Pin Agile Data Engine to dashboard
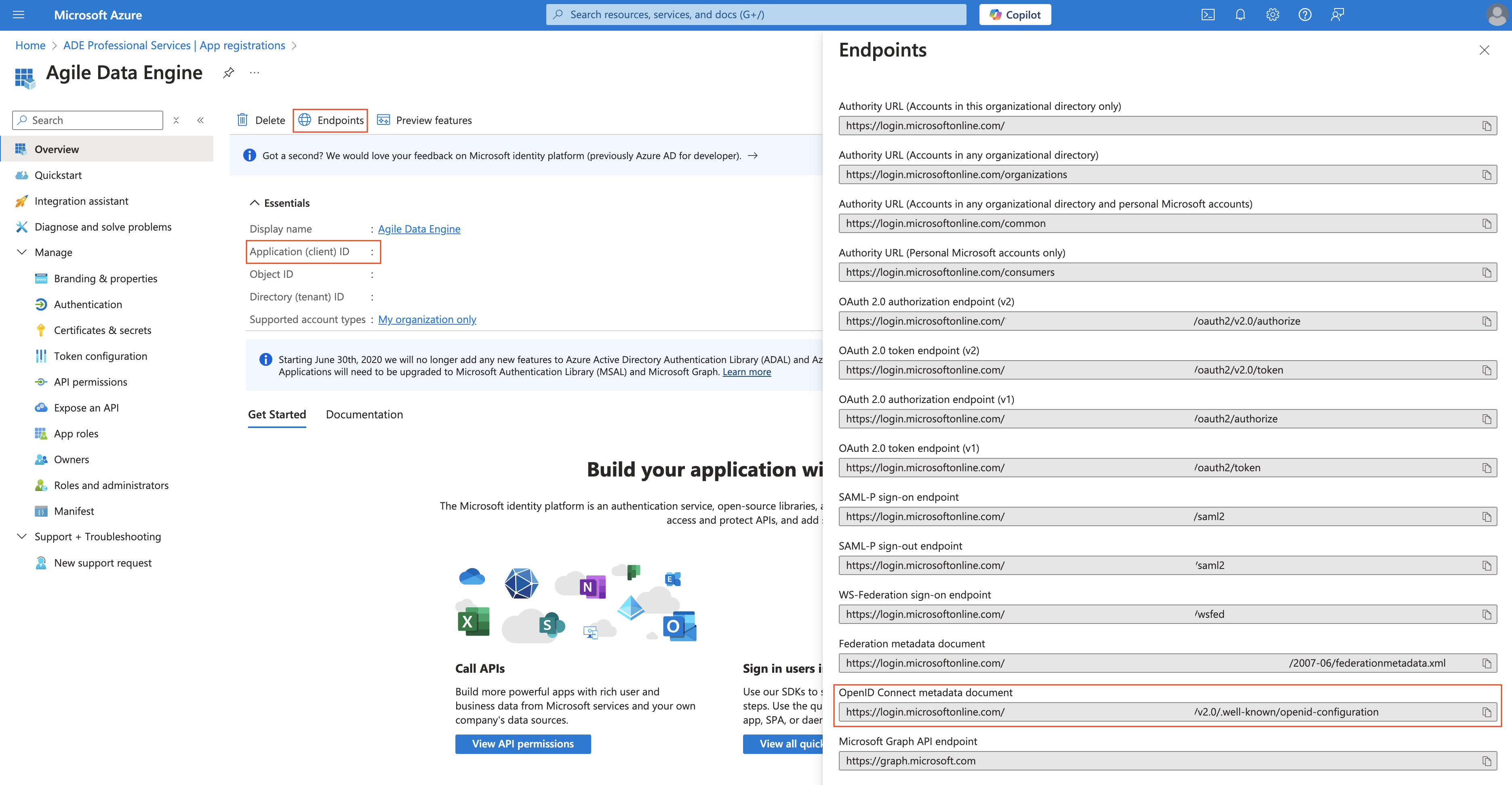 (x=228, y=73)
